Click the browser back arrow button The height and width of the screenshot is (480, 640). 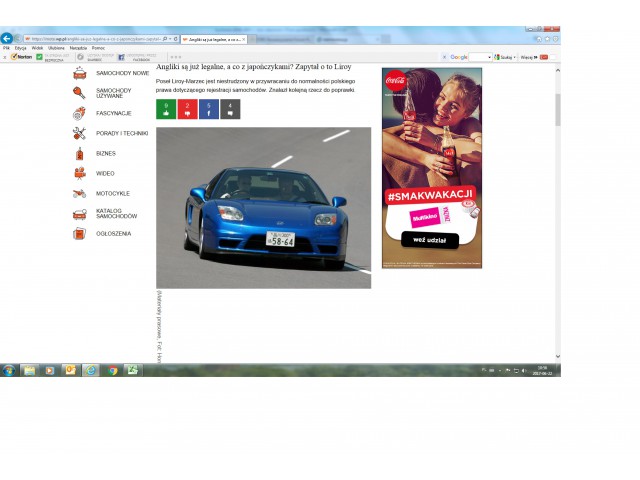tap(7, 38)
